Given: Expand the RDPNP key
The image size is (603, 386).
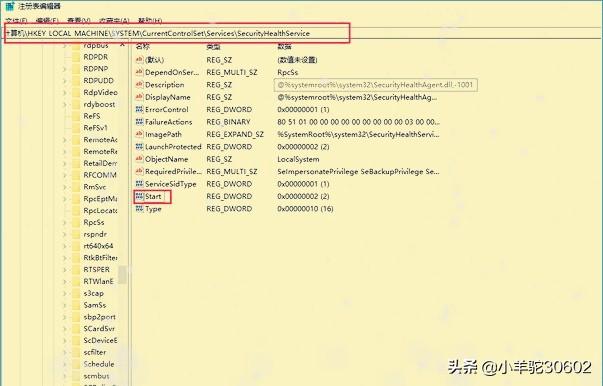Looking at the screenshot, I should [x=65, y=69].
